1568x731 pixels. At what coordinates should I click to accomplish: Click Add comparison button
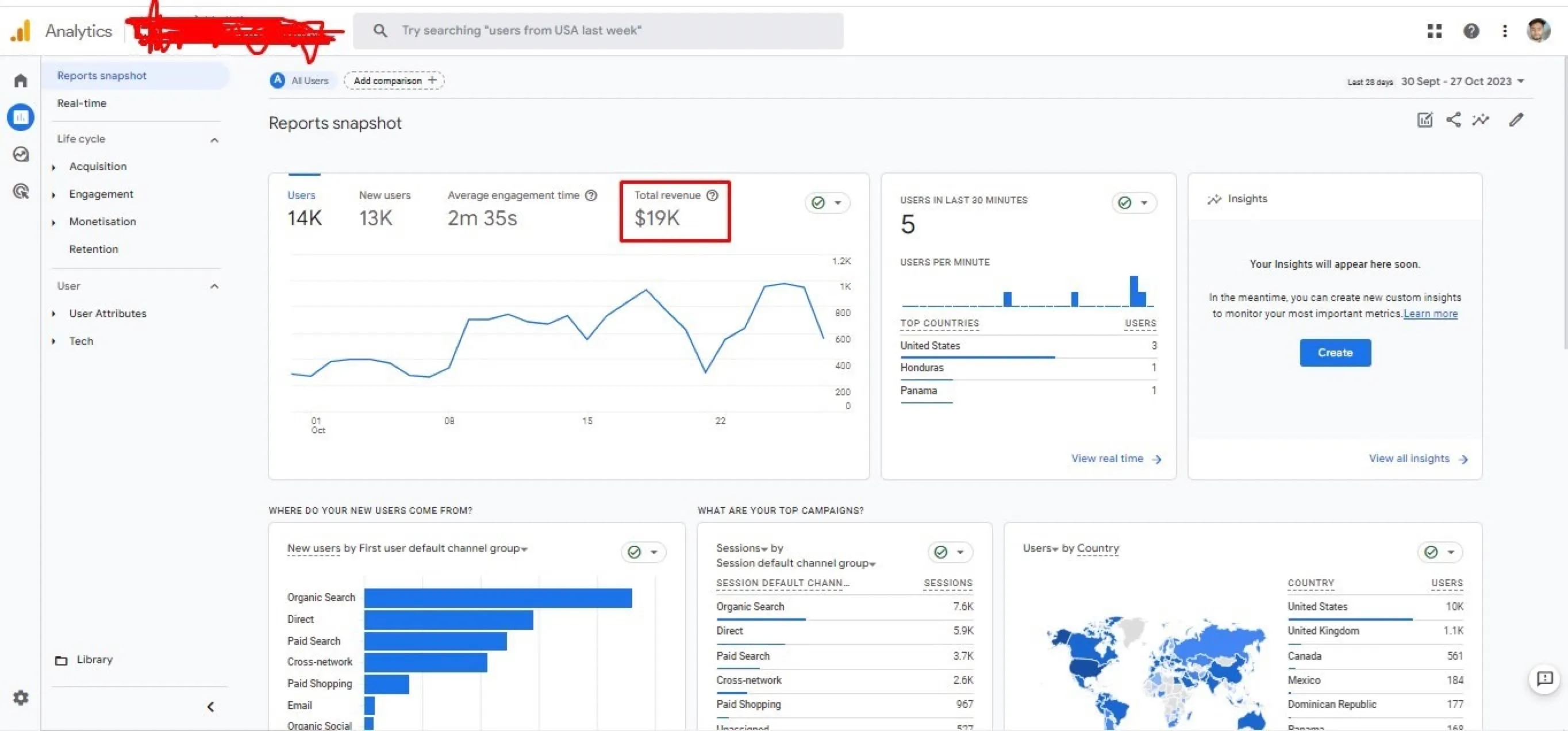pyautogui.click(x=394, y=80)
